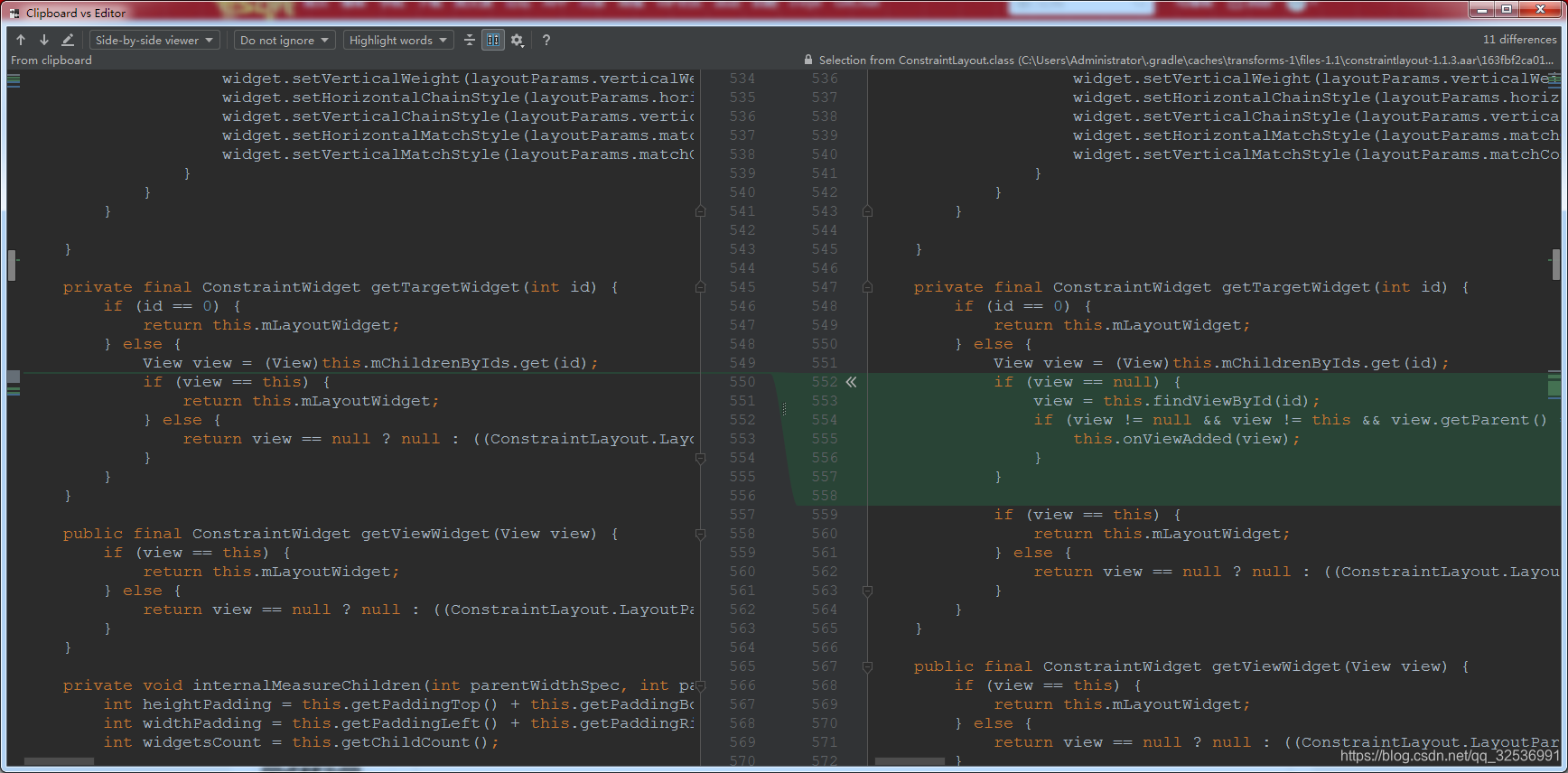Maximize the Clipboard vs Editor window
Viewport: 1568px width, 773px height.
coord(1507,9)
